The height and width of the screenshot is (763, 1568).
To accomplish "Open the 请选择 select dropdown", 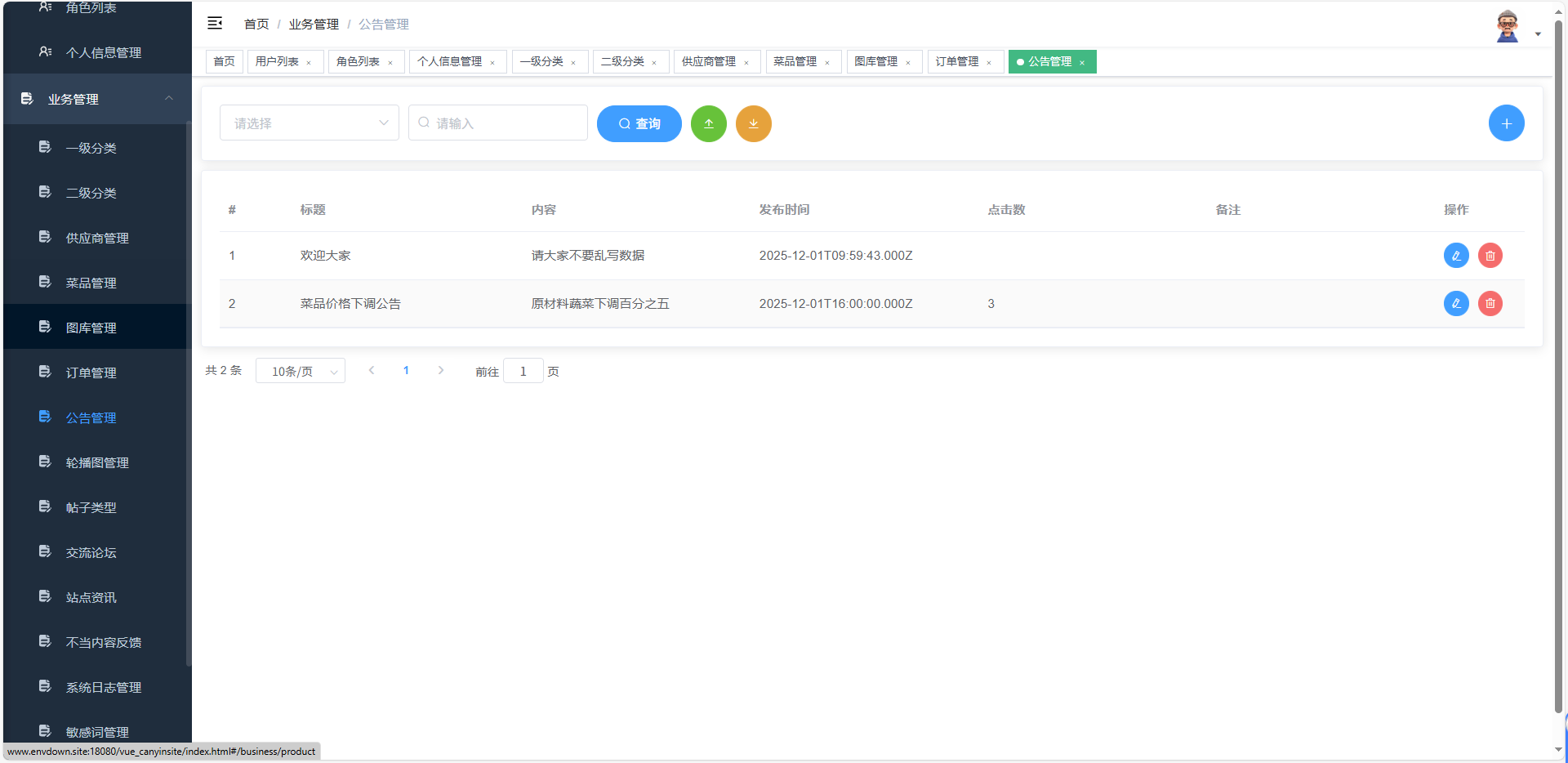I will tap(309, 123).
